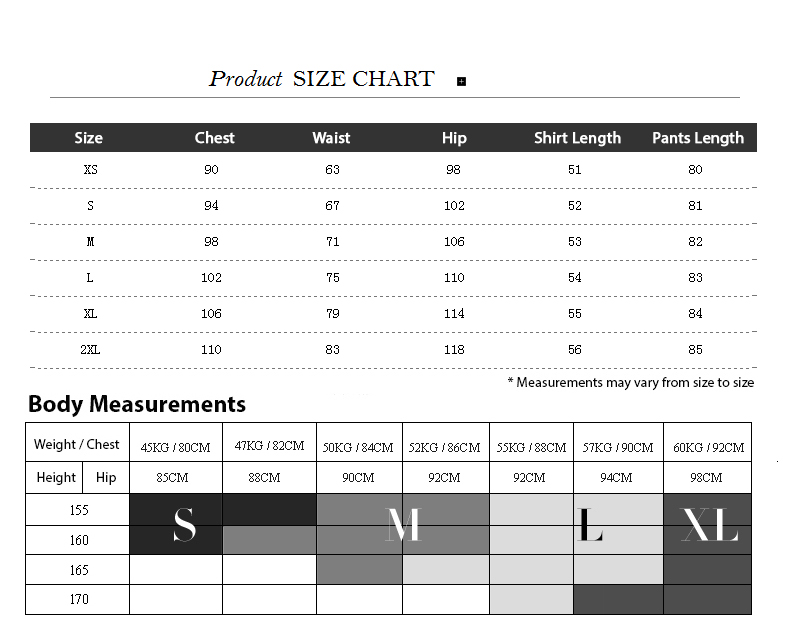790x623 pixels.
Task: Click the Chest column header
Action: pyautogui.click(x=215, y=138)
